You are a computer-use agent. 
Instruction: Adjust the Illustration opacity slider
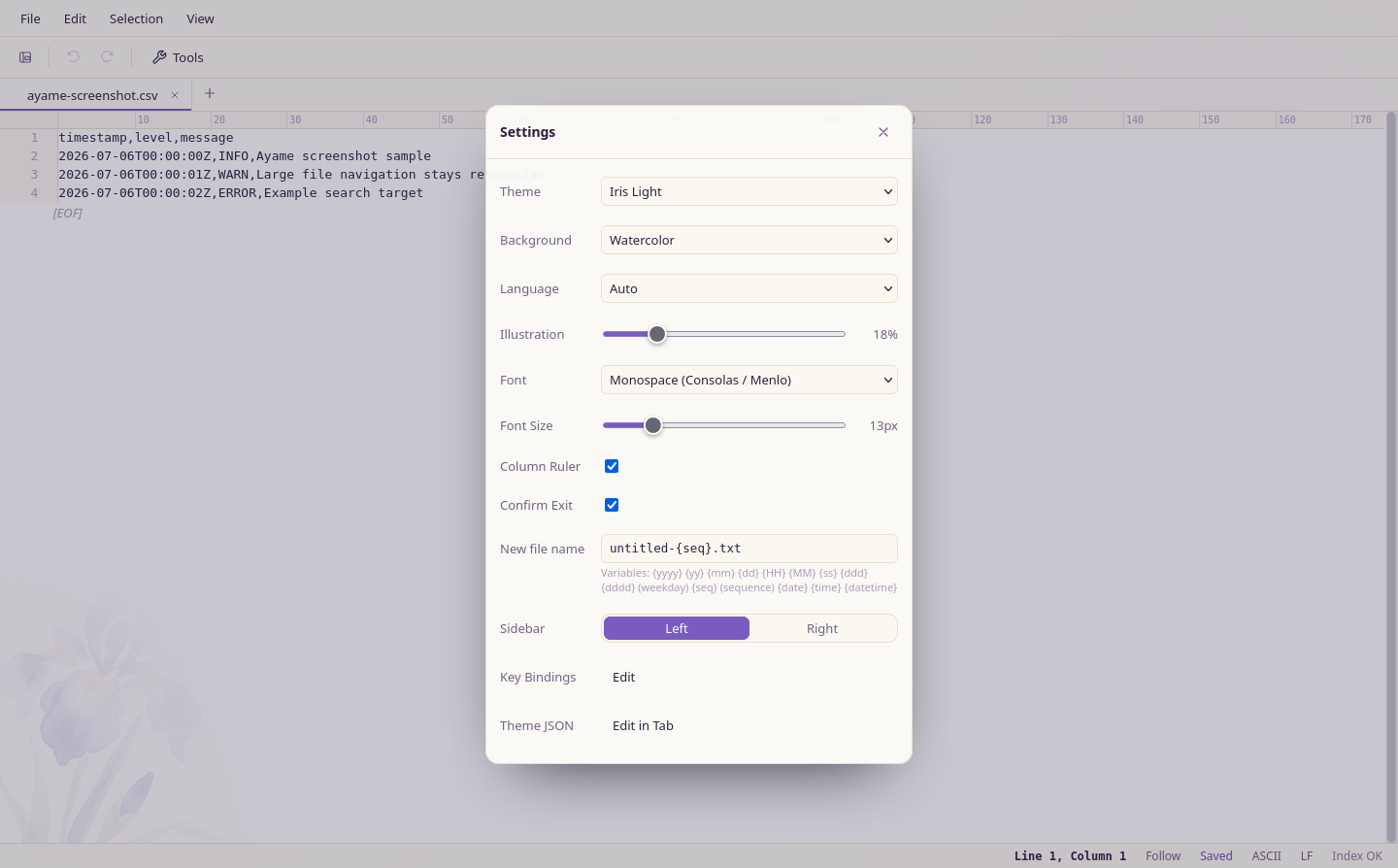(x=724, y=334)
